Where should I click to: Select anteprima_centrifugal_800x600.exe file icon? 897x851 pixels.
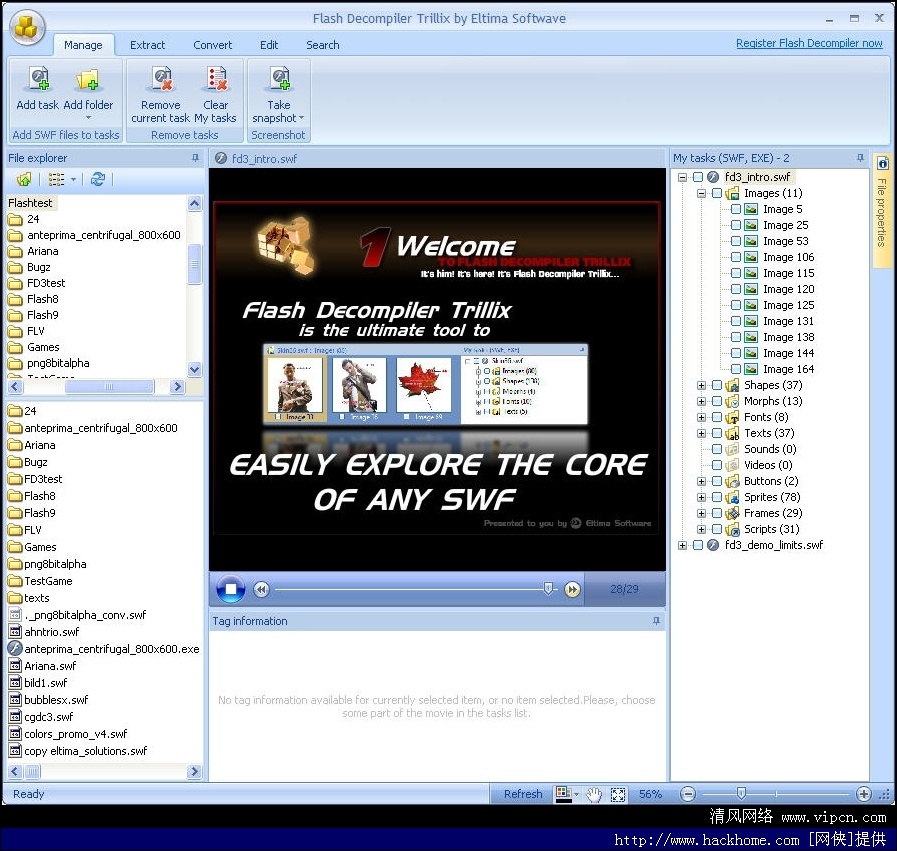(15, 649)
